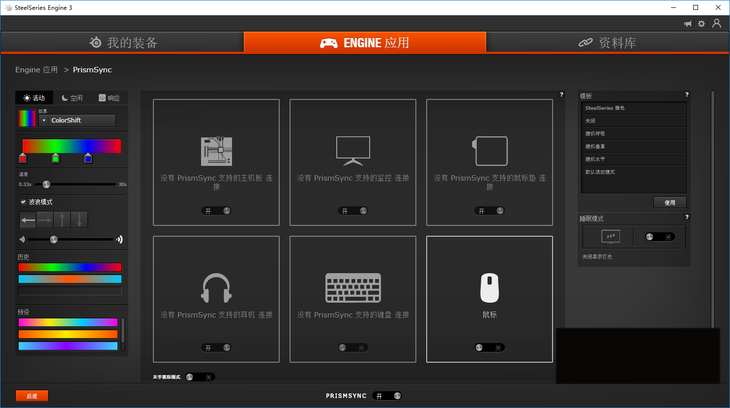Set wave direction to left arrow

click(x=28, y=220)
